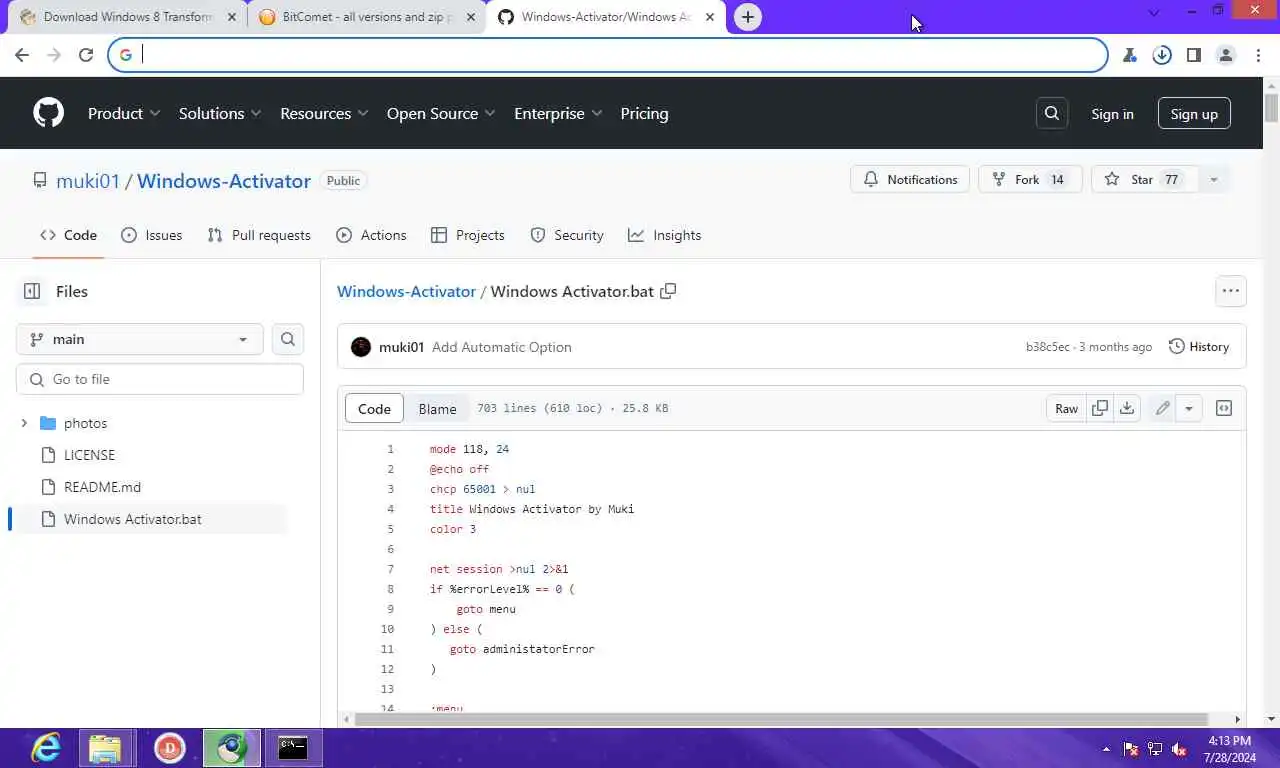
Task: Expand the Solutions menu
Action: [220, 113]
